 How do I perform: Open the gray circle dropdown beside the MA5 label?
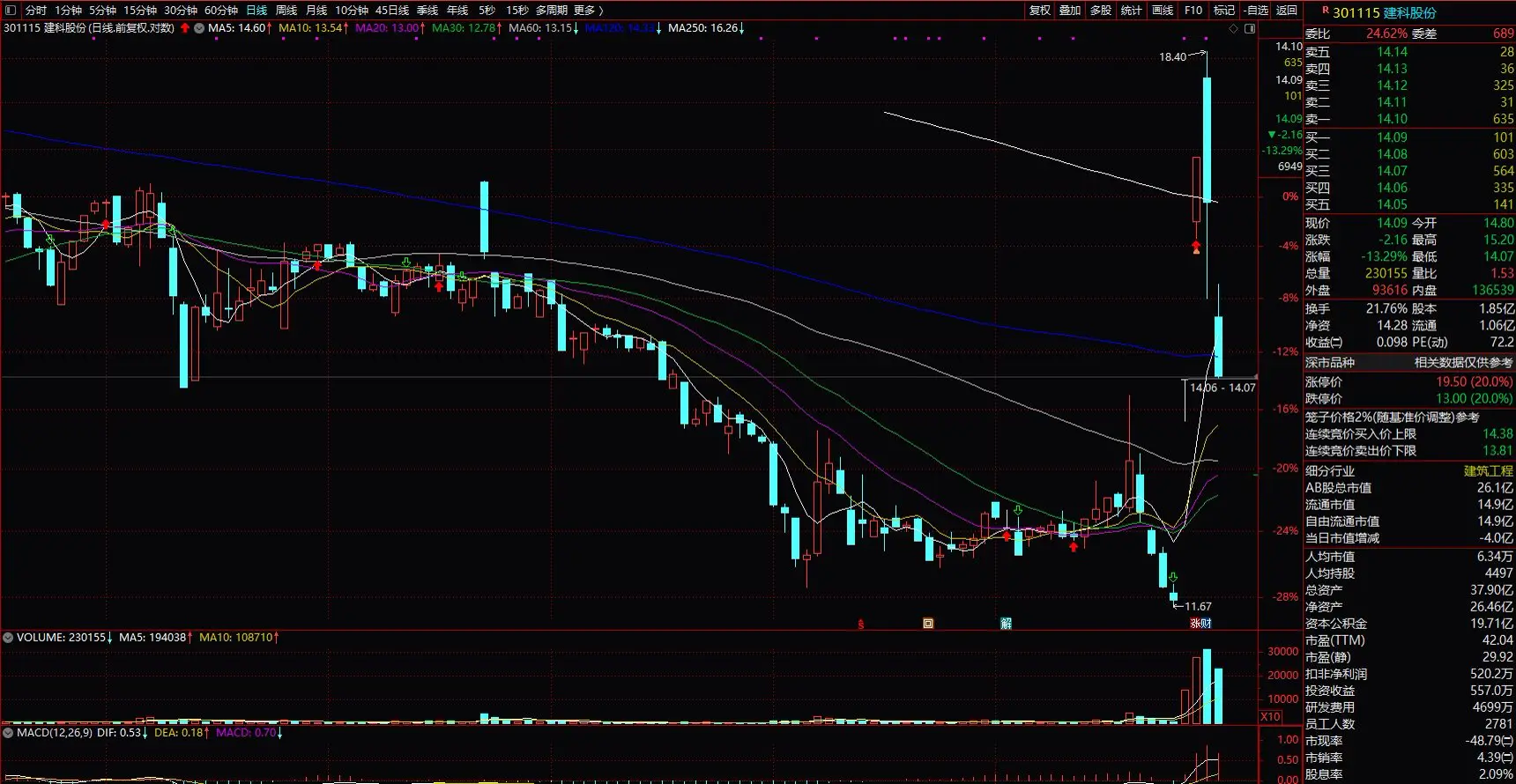199,28
